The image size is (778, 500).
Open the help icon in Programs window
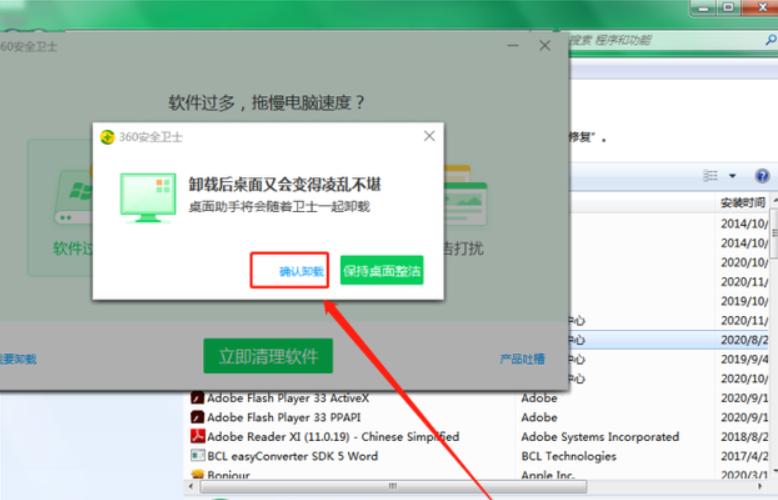[762, 176]
